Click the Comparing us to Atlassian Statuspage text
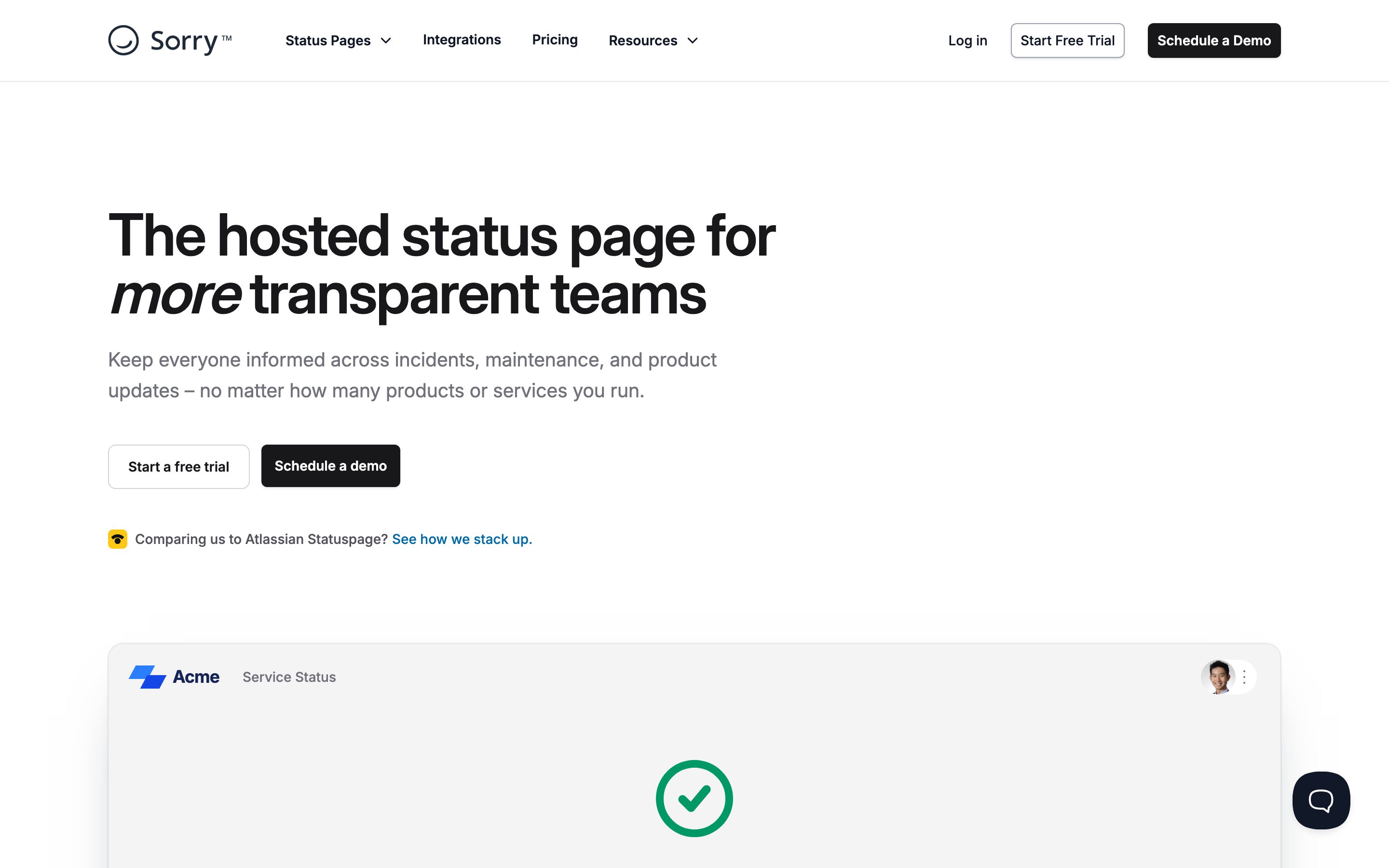Image resolution: width=1389 pixels, height=868 pixels. click(x=261, y=539)
